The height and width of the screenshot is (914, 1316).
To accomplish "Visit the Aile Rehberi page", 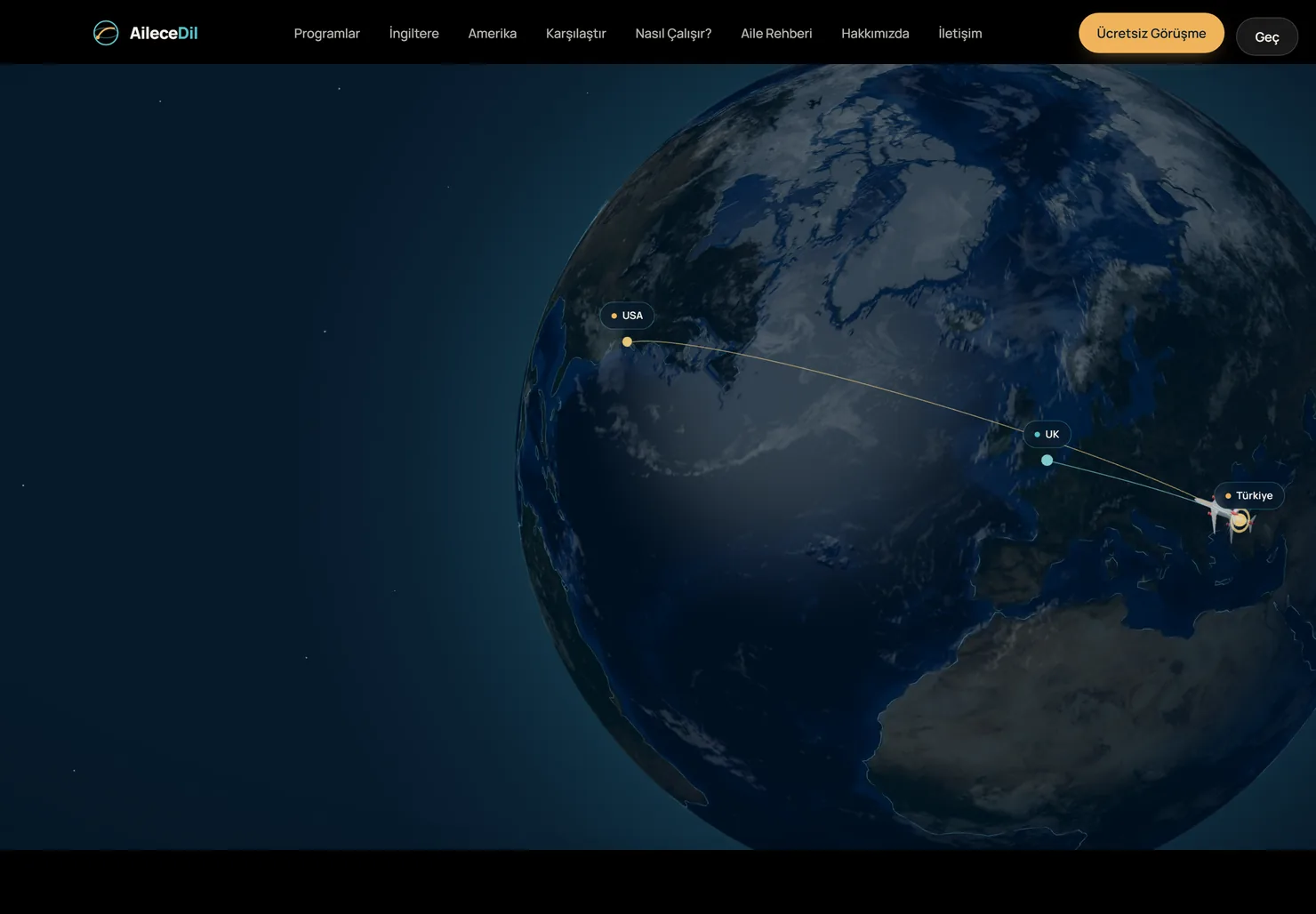I will [x=776, y=33].
